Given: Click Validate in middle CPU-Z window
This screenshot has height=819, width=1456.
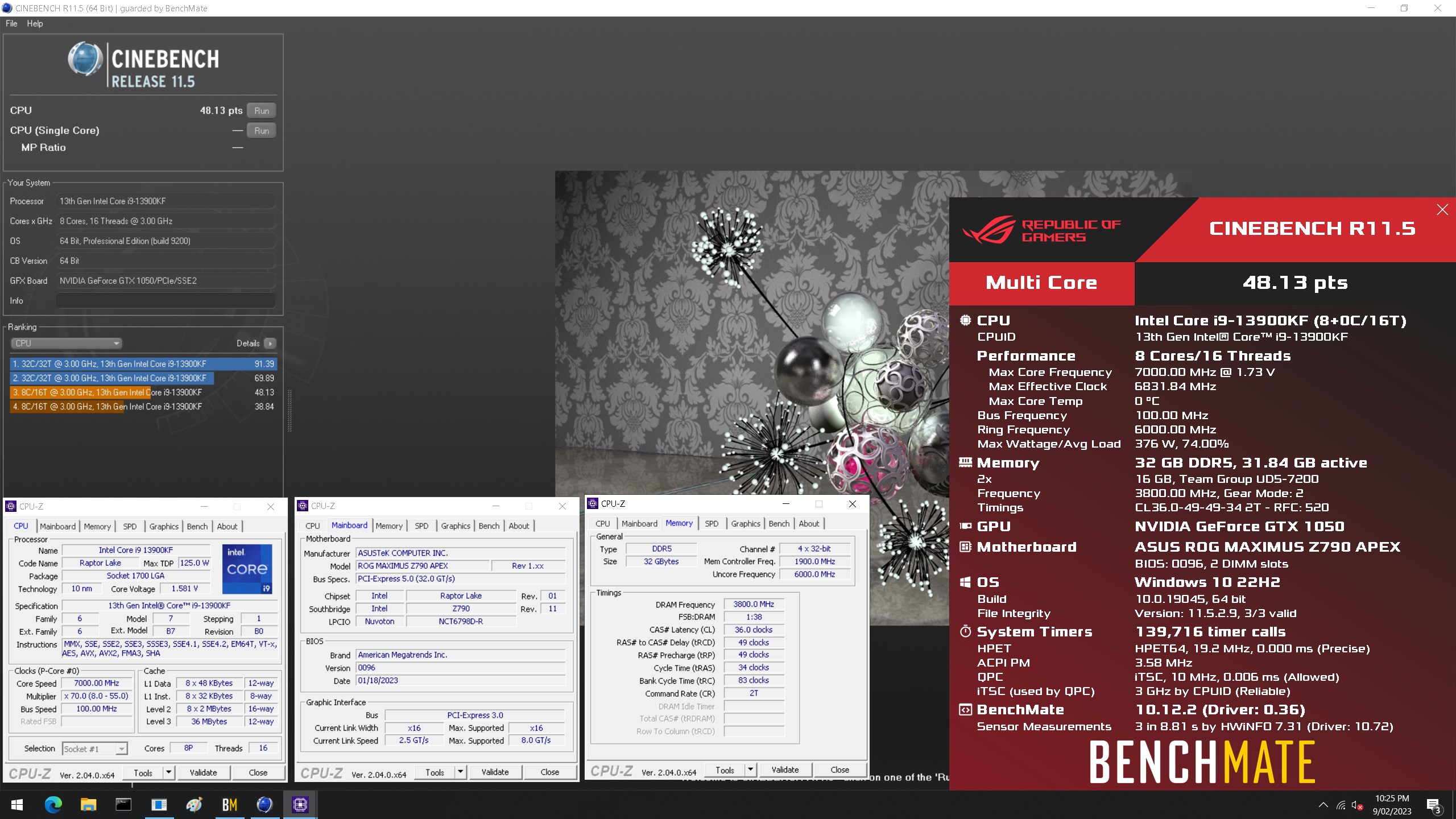Looking at the screenshot, I should 495,772.
